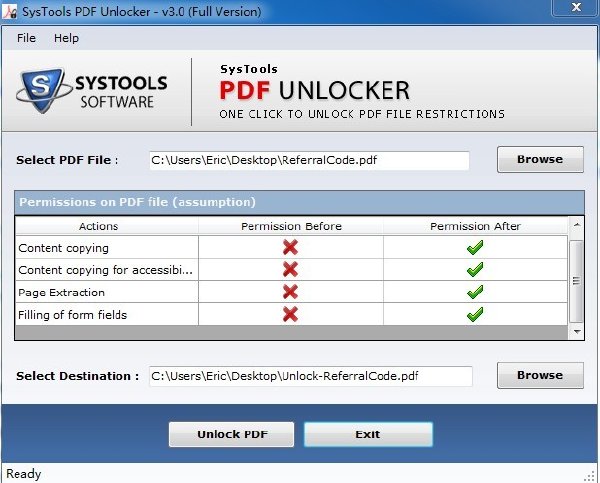This screenshot has width=600, height=483.
Task: Open the File menu
Action: pyautogui.click(x=26, y=38)
